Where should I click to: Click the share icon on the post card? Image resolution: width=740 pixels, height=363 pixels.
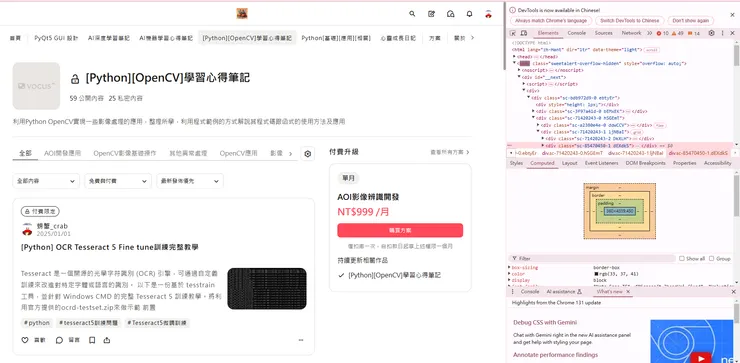[x=107, y=340]
